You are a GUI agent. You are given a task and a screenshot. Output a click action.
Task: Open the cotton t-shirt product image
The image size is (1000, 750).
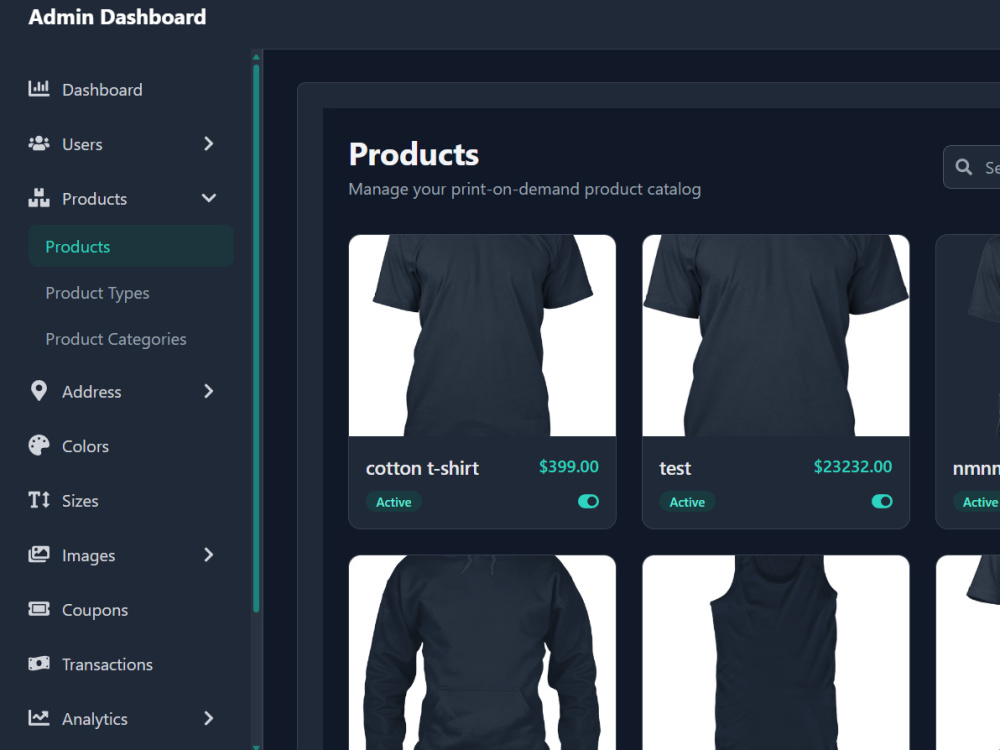(x=482, y=335)
